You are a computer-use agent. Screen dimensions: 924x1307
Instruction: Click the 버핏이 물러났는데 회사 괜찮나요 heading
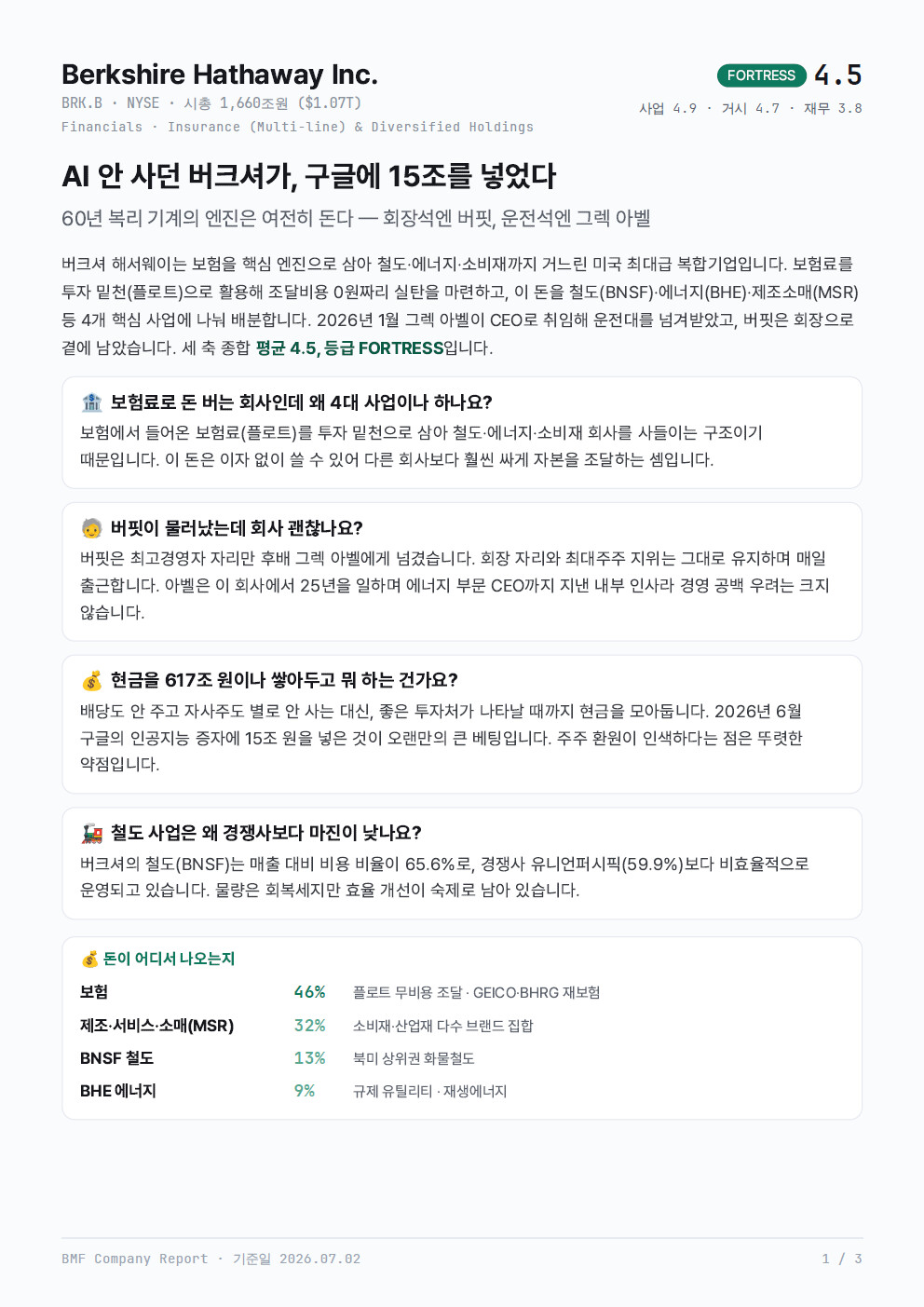pyautogui.click(x=237, y=528)
